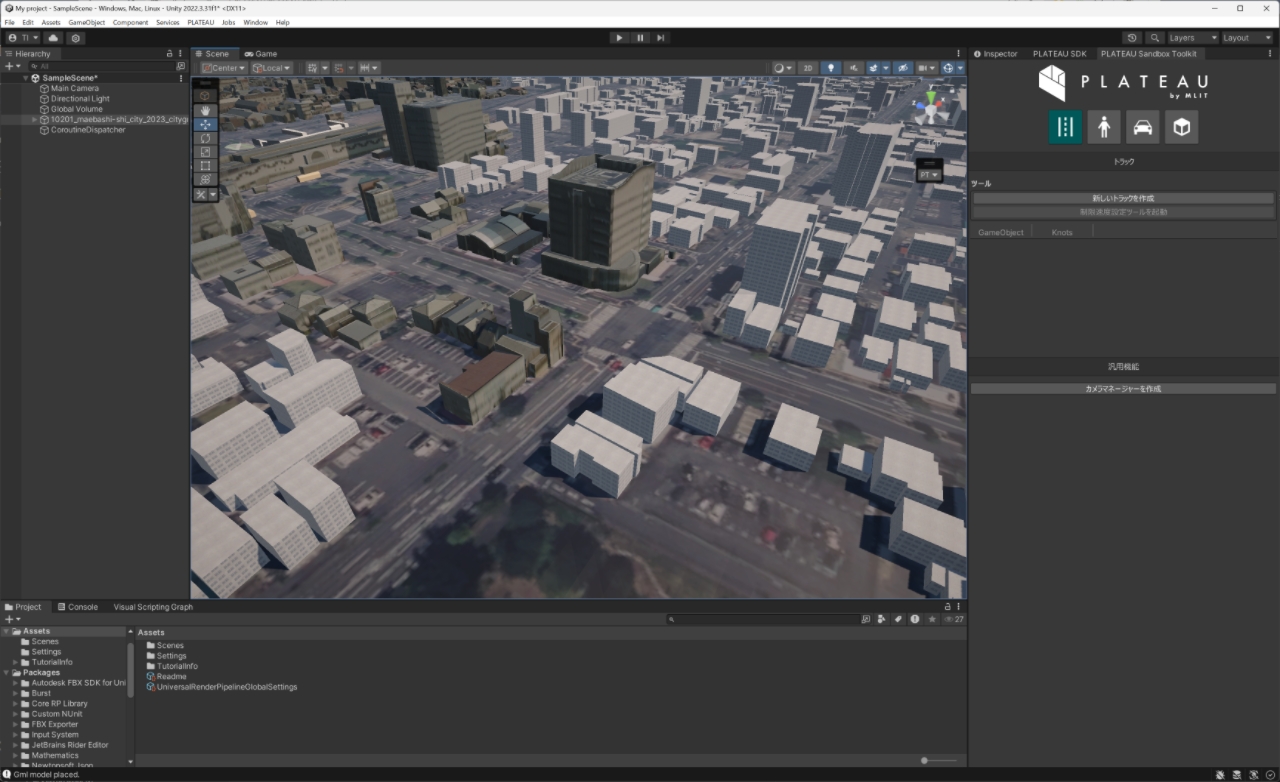Toggle scene lighting bulb
The height and width of the screenshot is (782, 1280).
pos(830,68)
